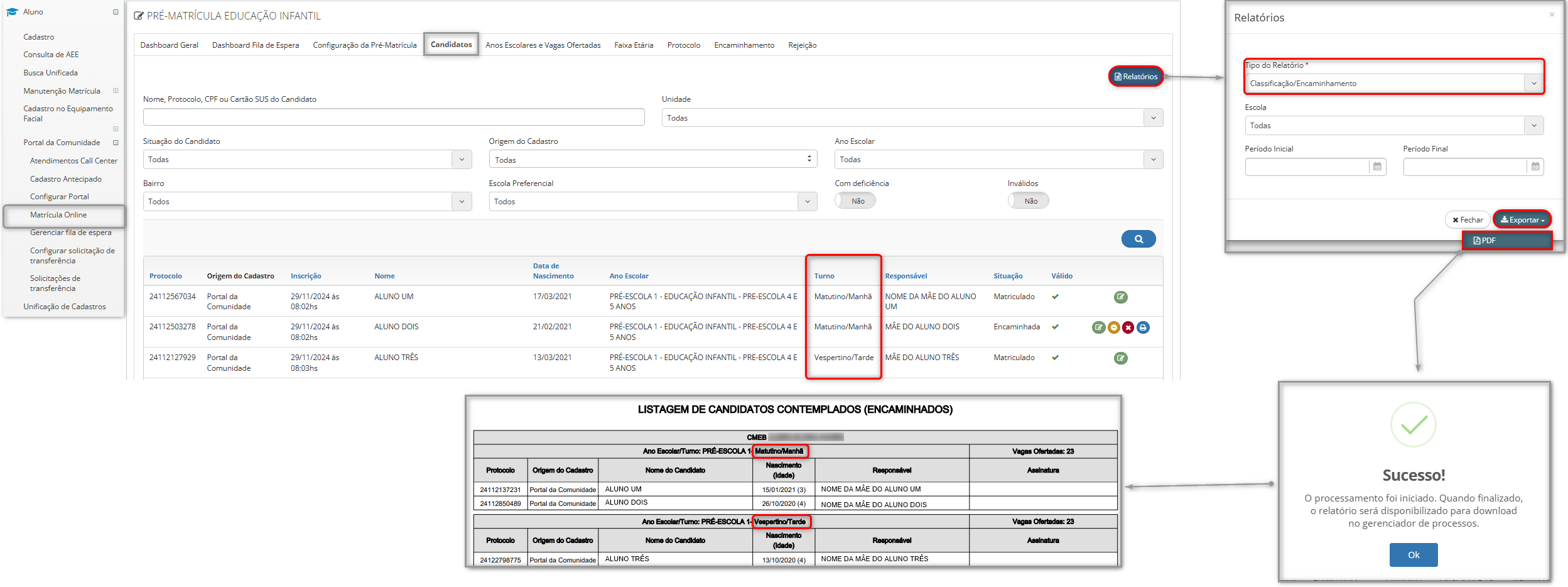Open Busca Unificada in the sidebar
Image resolution: width=1568 pixels, height=587 pixels.
50,73
